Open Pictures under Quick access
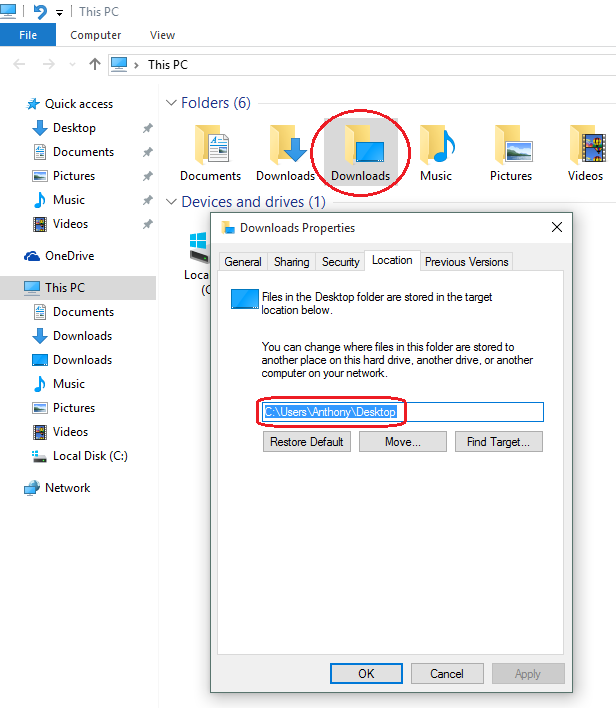Viewport: 616px width, 708px height. pos(74,176)
